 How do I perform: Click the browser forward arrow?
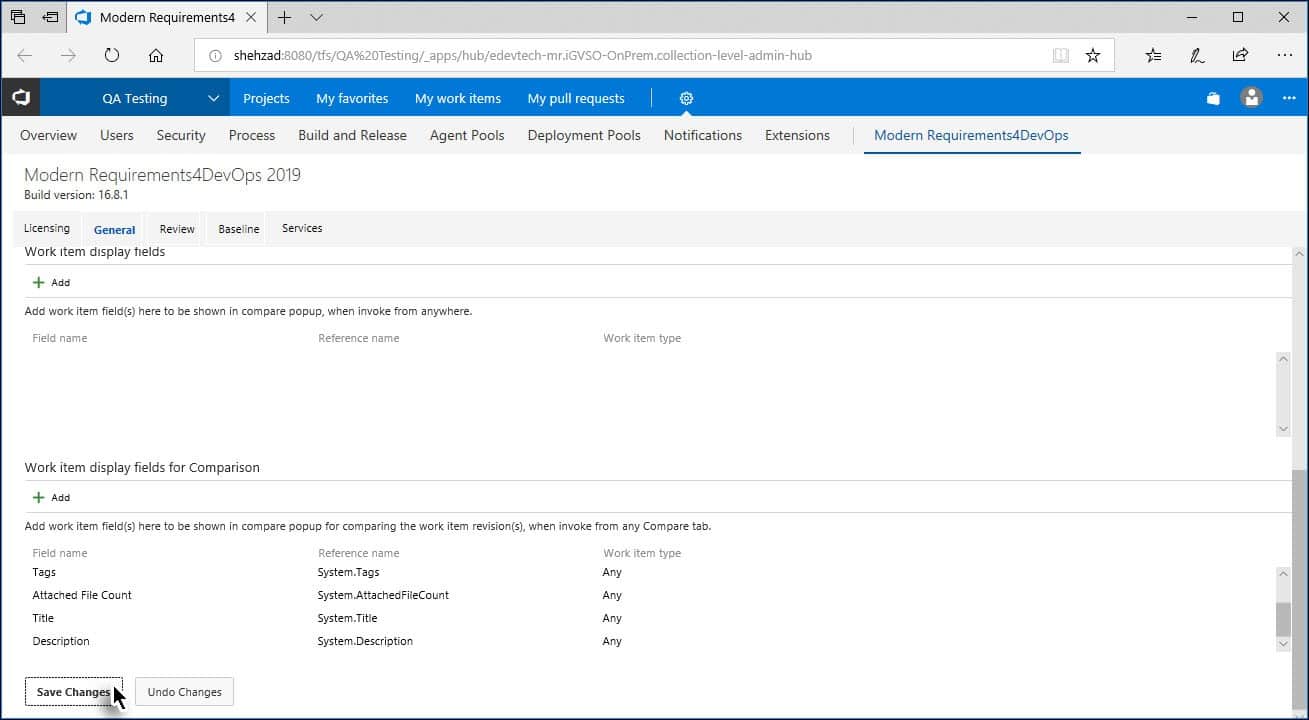click(68, 55)
